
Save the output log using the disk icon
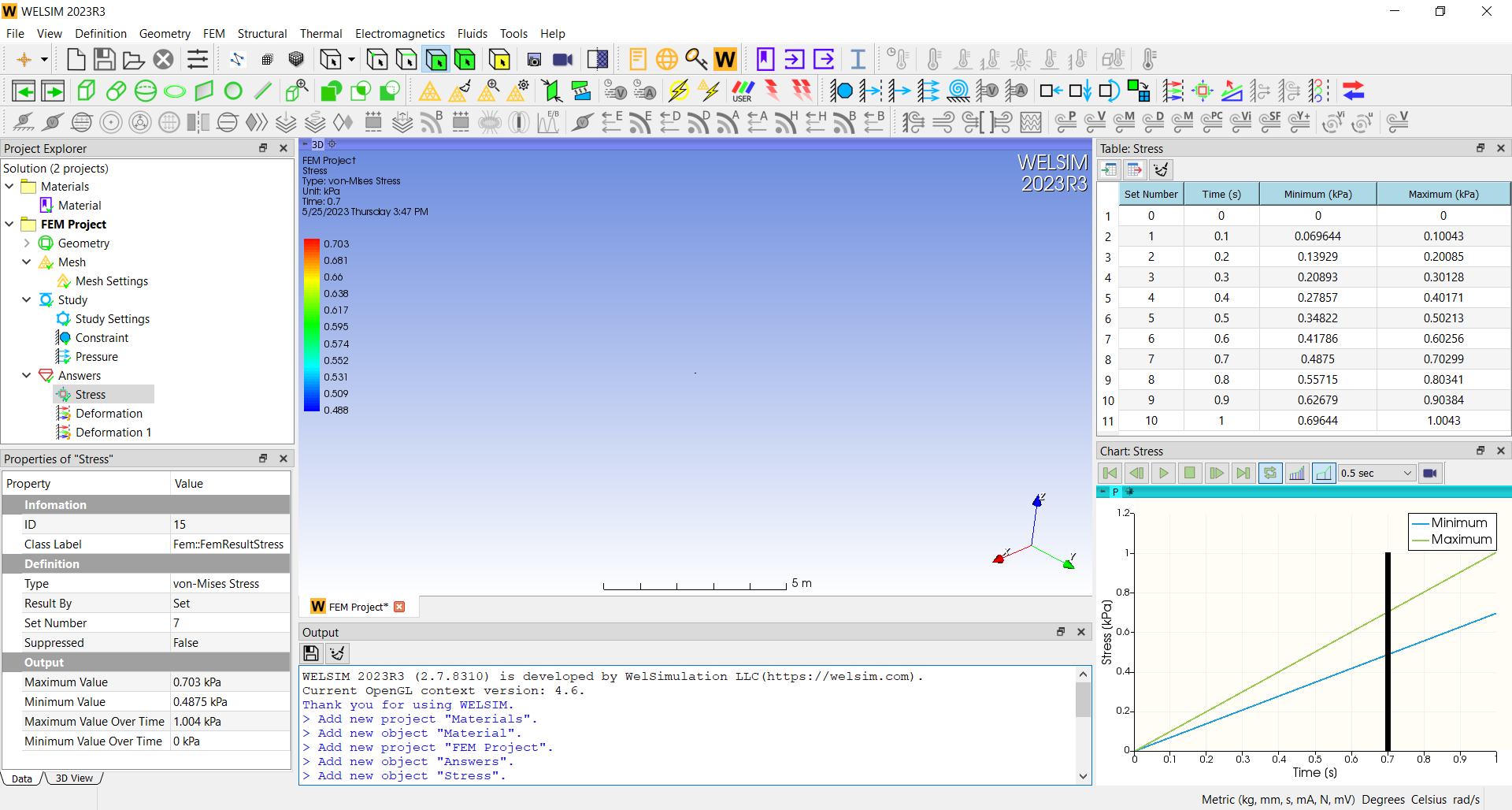310,653
